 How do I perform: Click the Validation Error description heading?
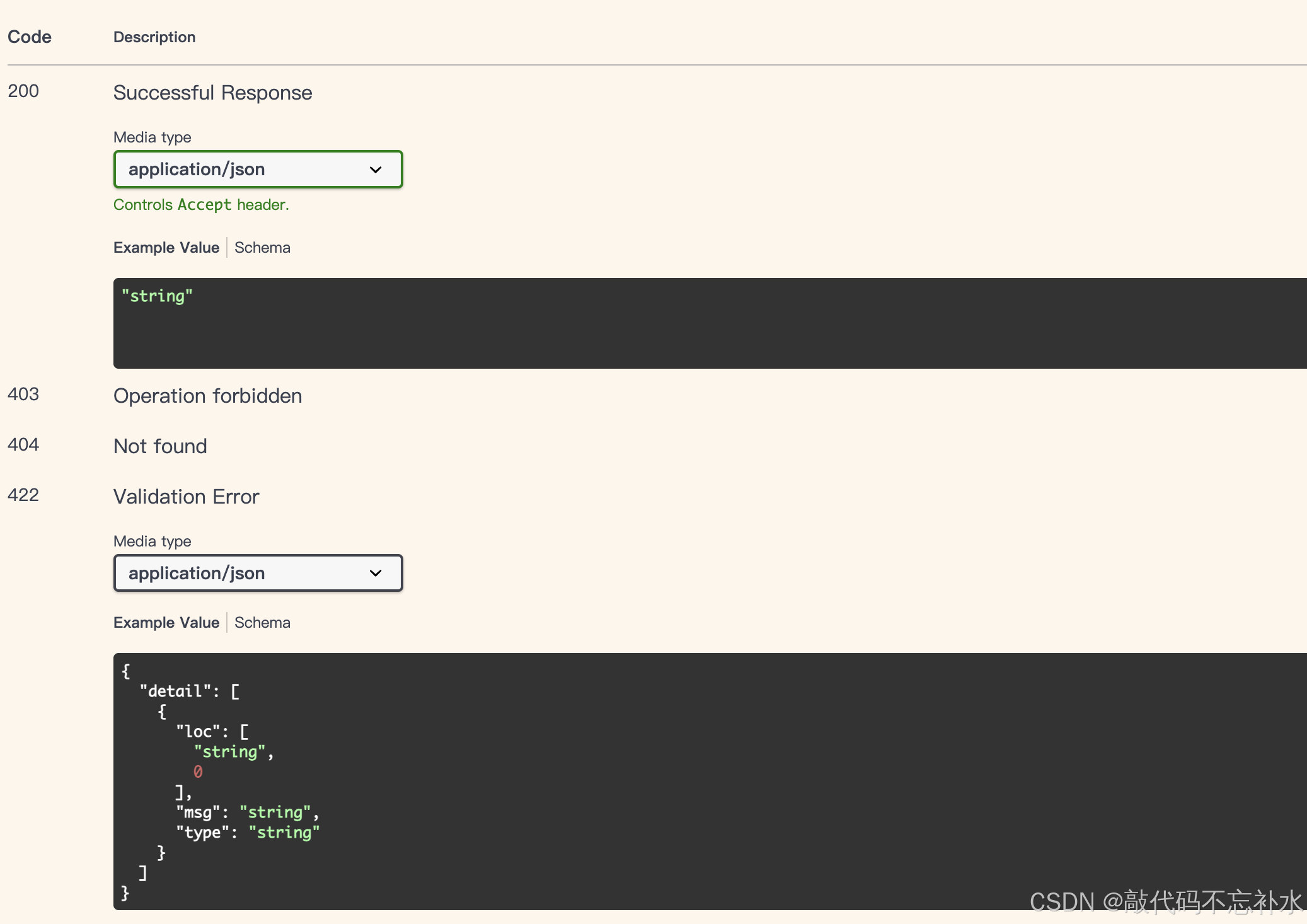click(186, 497)
